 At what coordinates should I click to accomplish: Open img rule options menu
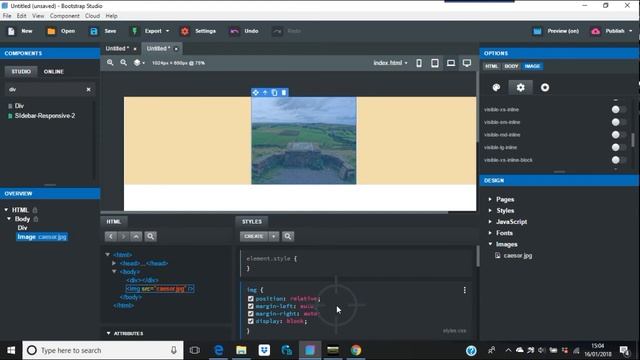[x=464, y=290]
